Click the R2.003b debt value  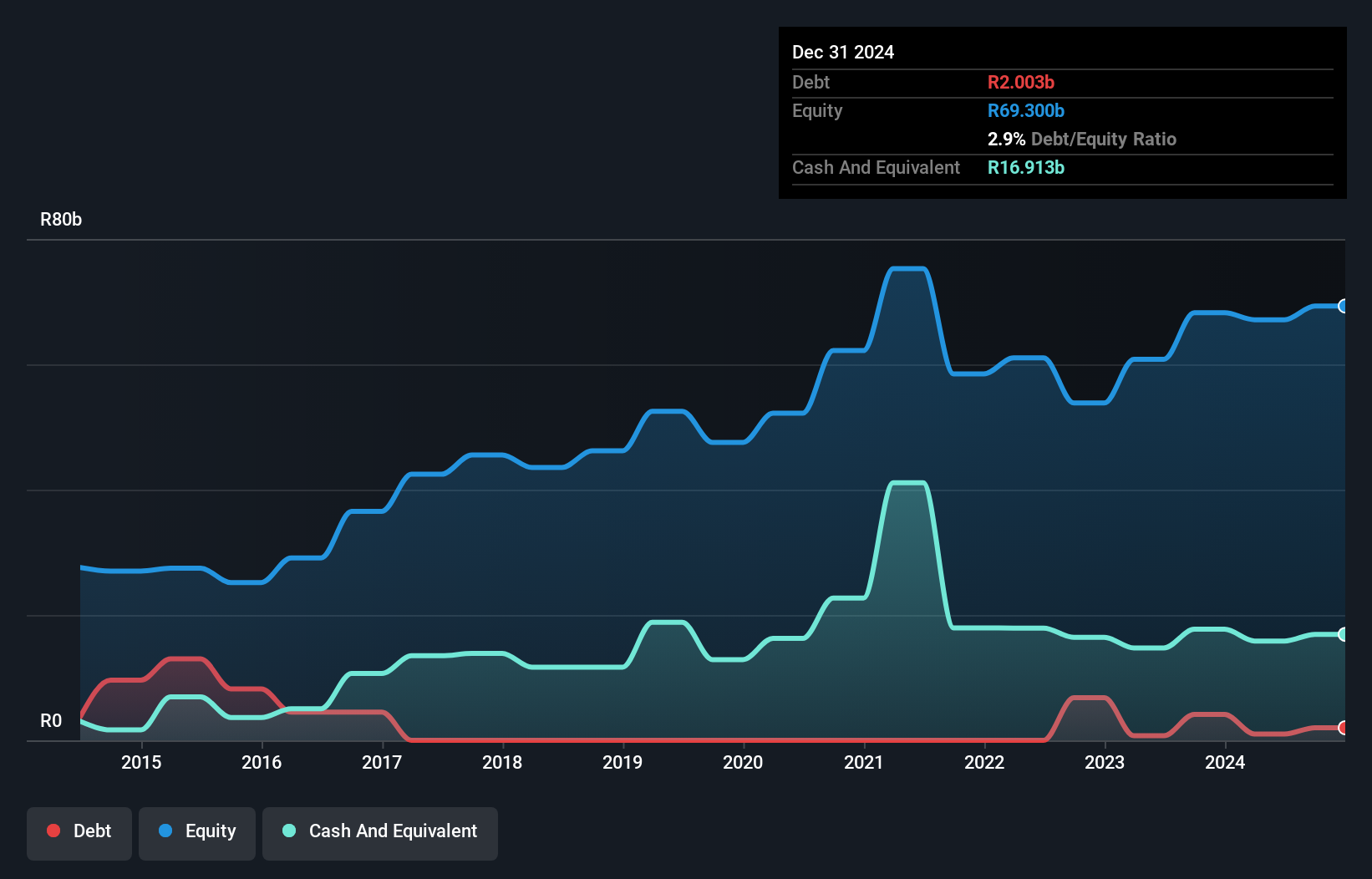click(1021, 82)
